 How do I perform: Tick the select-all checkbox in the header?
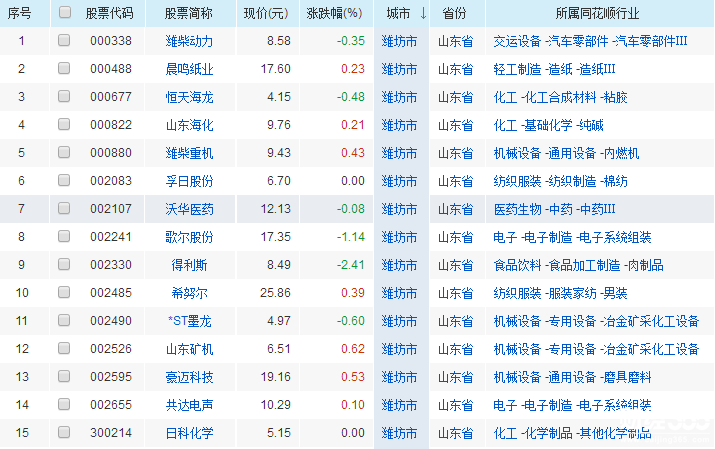click(x=65, y=12)
